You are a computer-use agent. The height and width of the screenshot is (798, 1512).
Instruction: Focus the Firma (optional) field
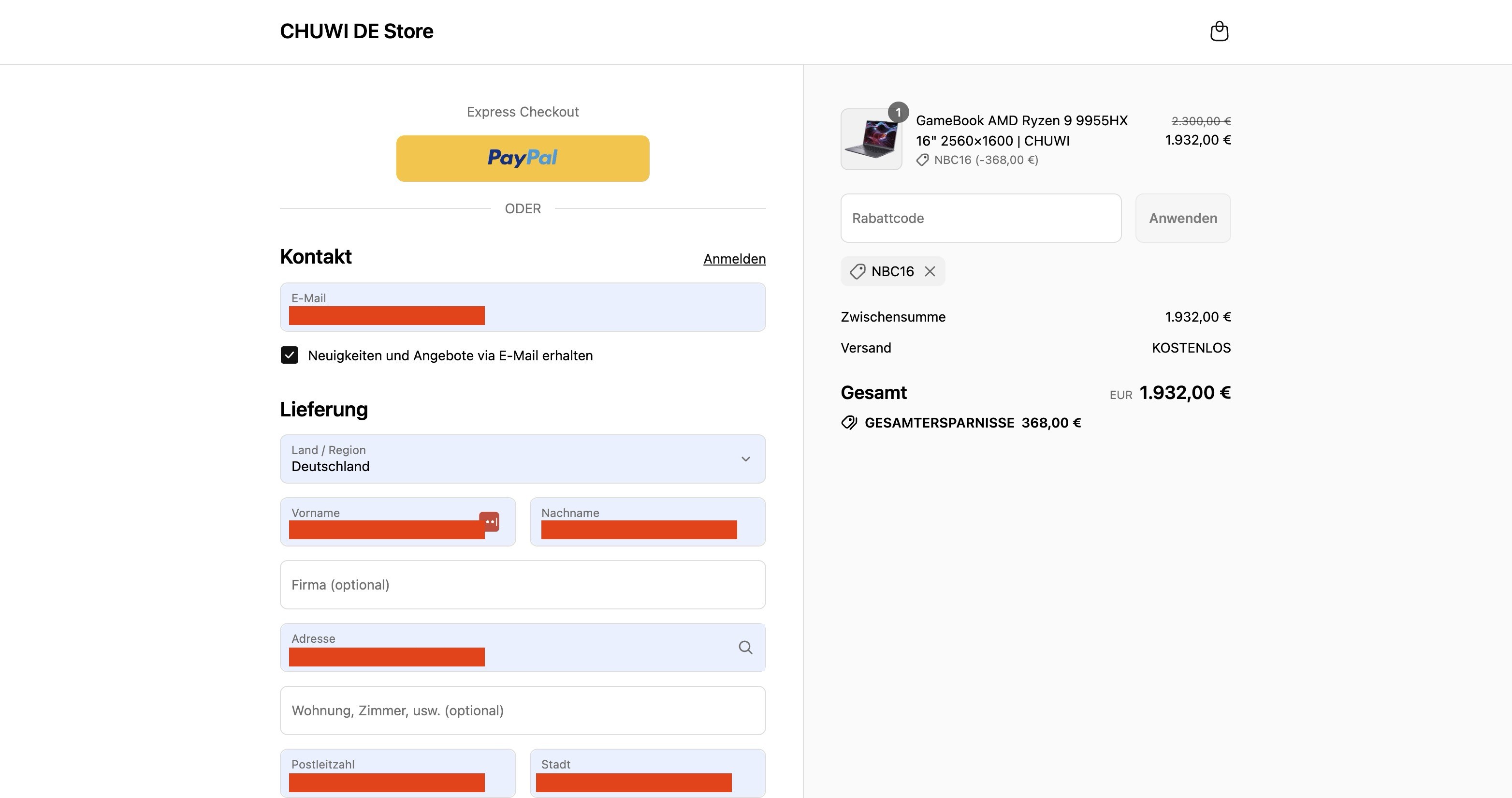tap(523, 585)
